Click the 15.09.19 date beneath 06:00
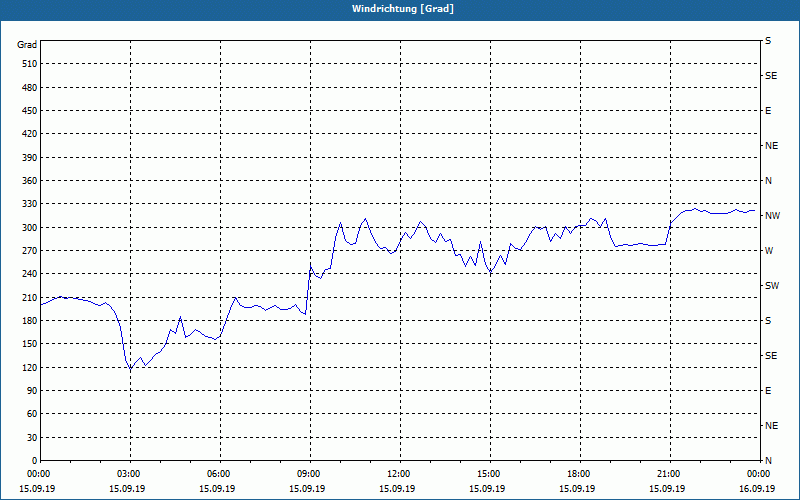Image resolution: width=800 pixels, height=500 pixels. click(x=217, y=489)
